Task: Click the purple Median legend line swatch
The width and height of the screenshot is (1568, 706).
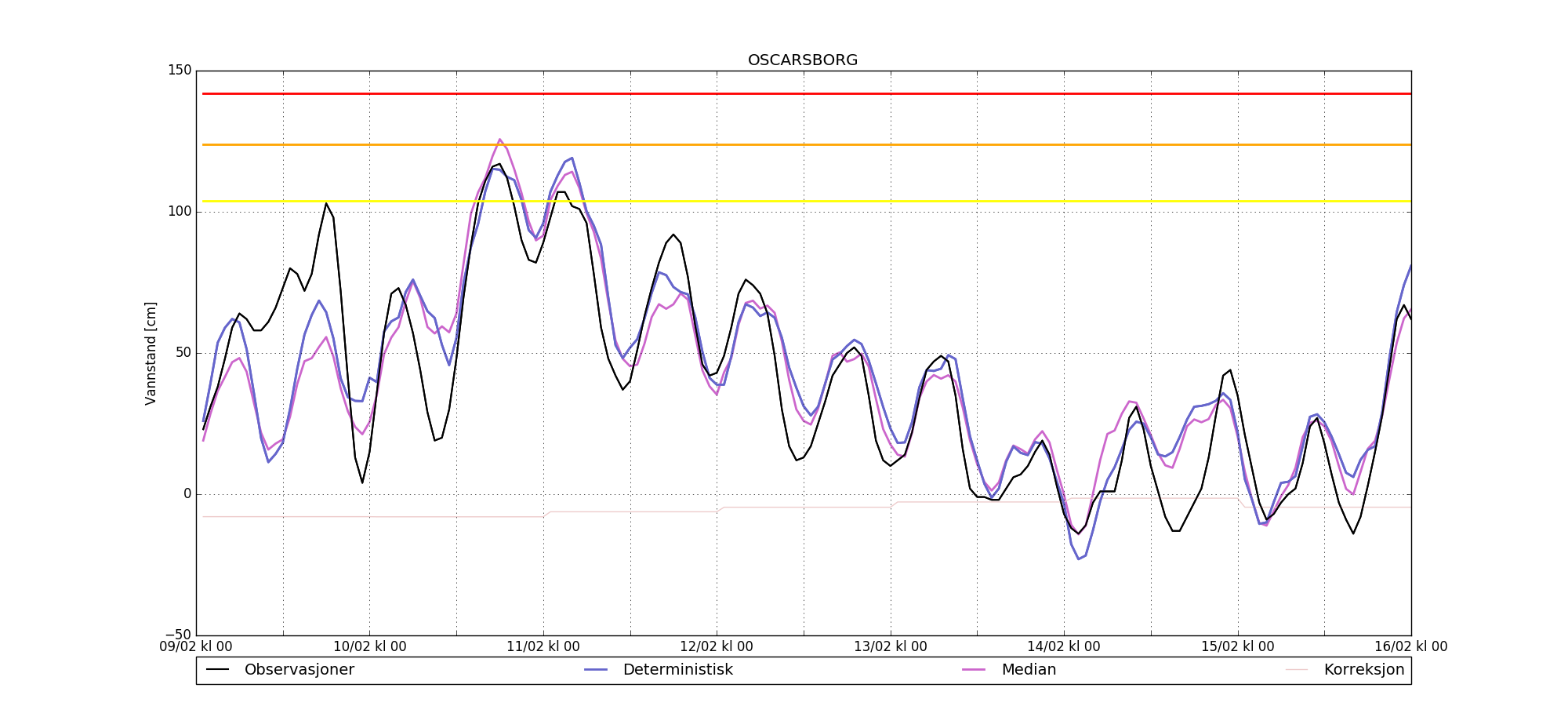Action: pyautogui.click(x=974, y=670)
